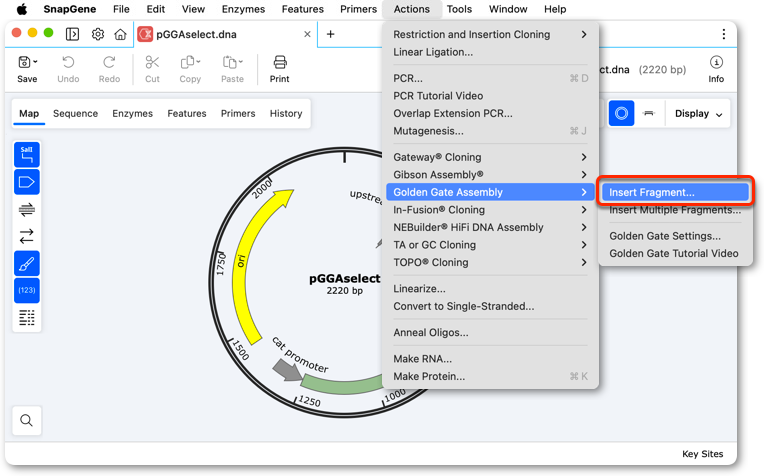Click the dotted lines layout side icon
Image resolution: width=764 pixels, height=476 pixels.
(27, 318)
